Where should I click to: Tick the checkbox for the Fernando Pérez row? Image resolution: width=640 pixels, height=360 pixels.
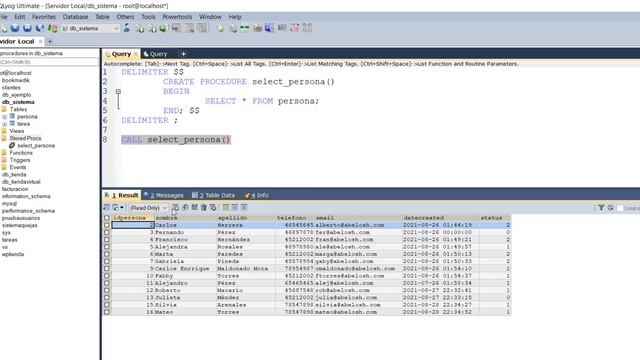click(x=107, y=232)
